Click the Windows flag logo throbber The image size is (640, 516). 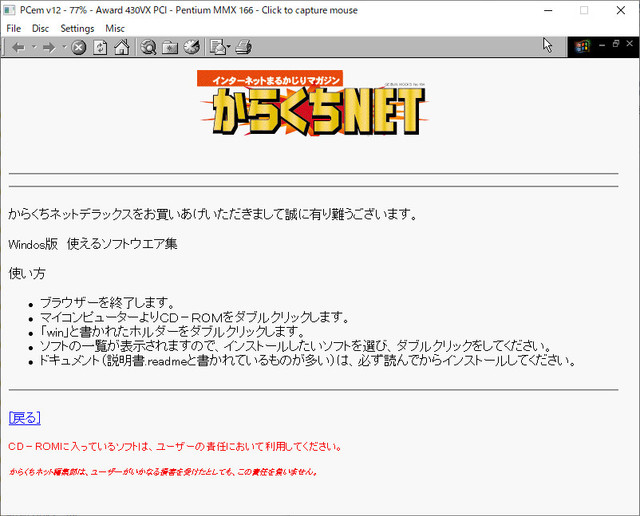tap(582, 47)
